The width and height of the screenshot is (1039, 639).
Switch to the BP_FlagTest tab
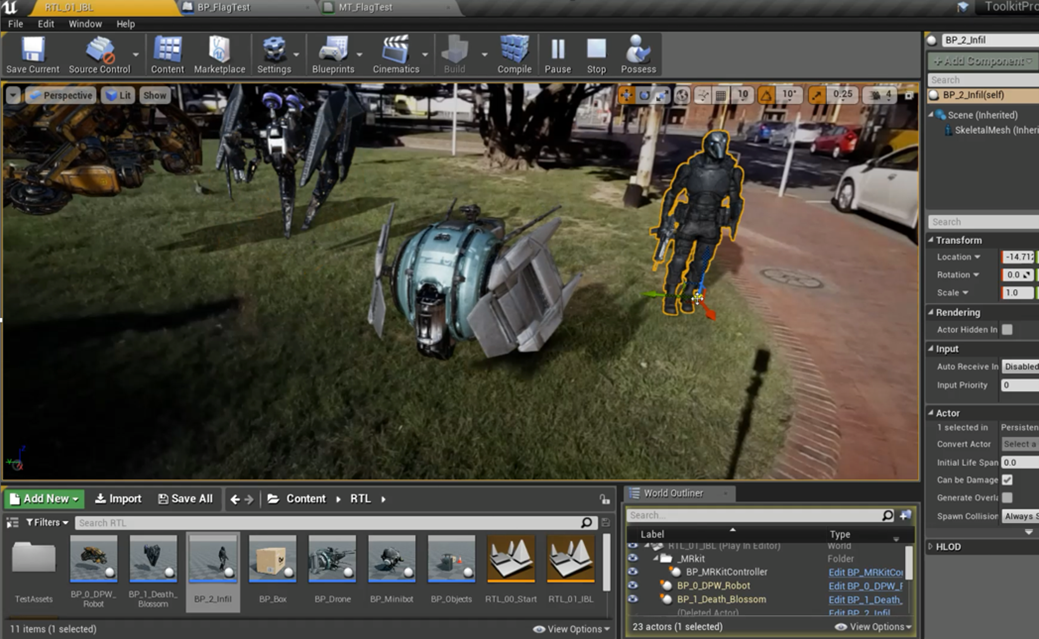pos(222,7)
